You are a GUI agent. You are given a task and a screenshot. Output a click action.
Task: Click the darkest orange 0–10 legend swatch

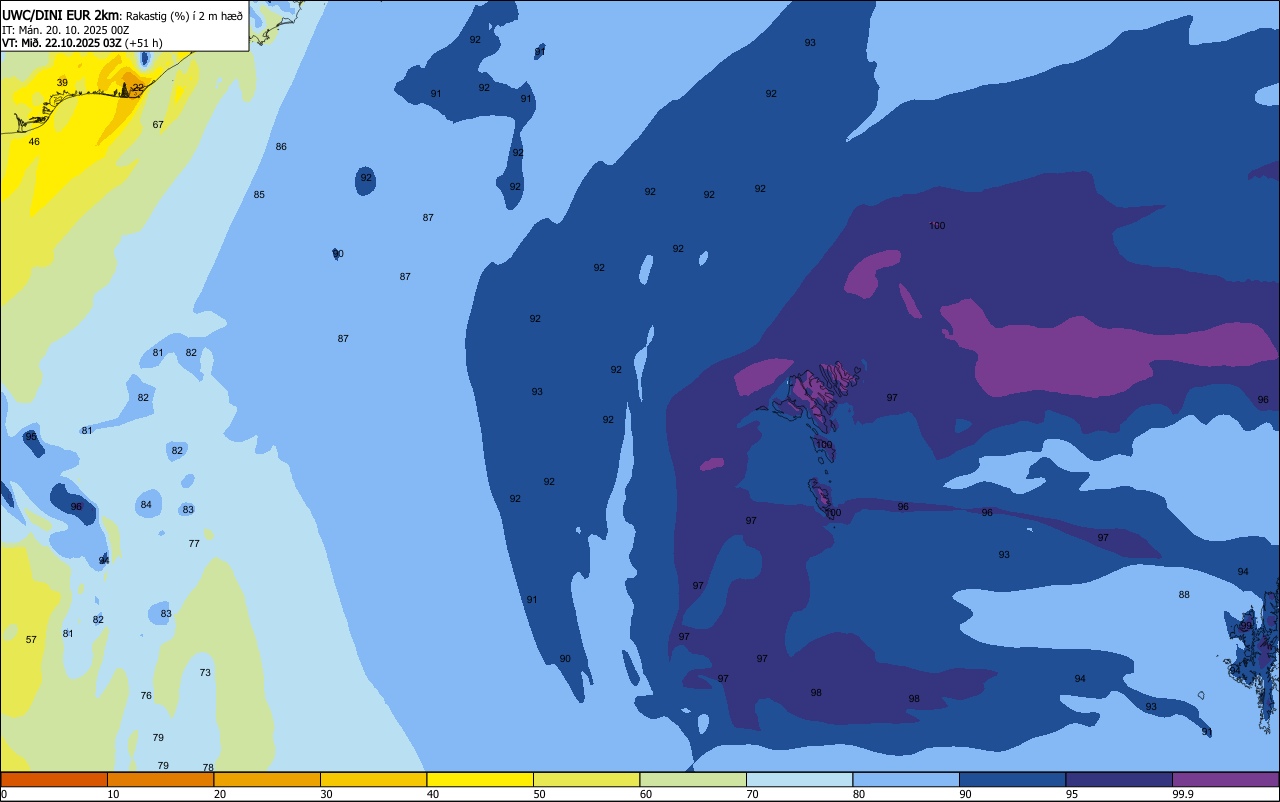coord(54,779)
